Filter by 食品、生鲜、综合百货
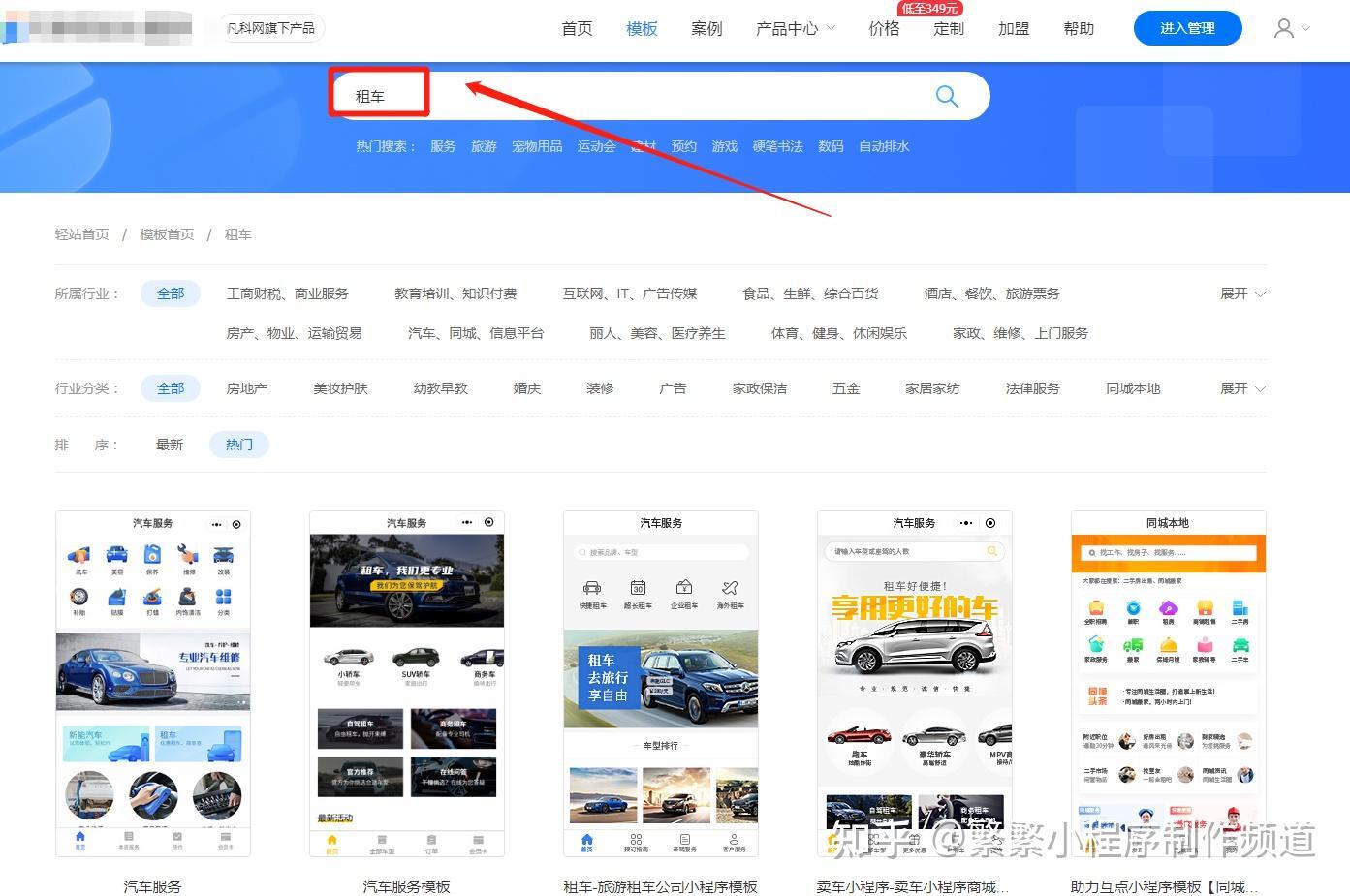Image resolution: width=1350 pixels, height=896 pixels. tap(810, 294)
